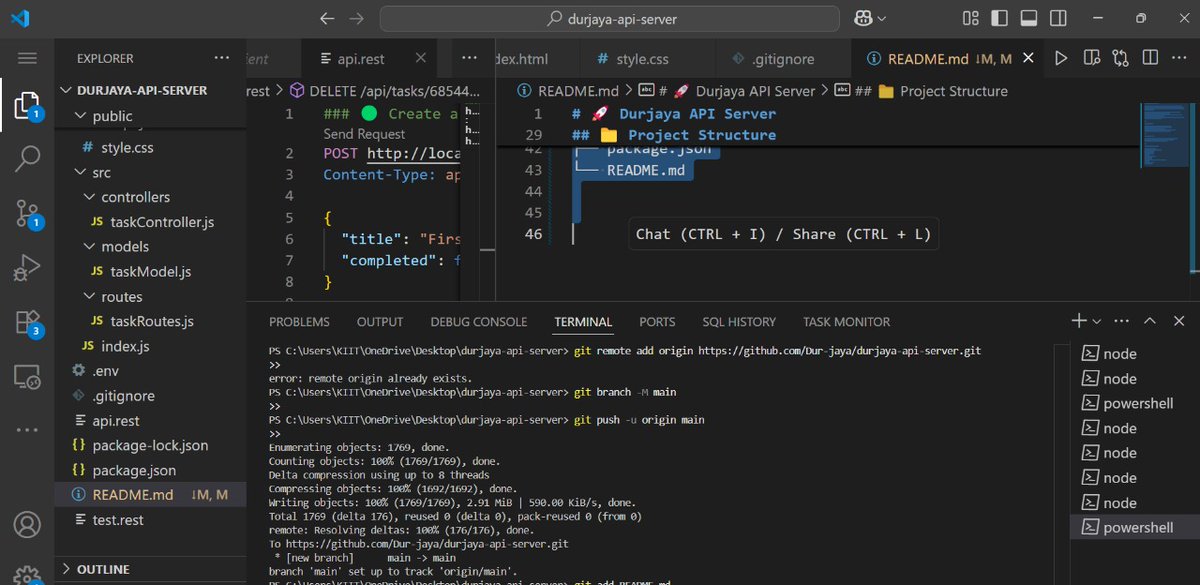The image size is (1200, 585).
Task: Click Send Request above the POST line
Action: coord(364,134)
